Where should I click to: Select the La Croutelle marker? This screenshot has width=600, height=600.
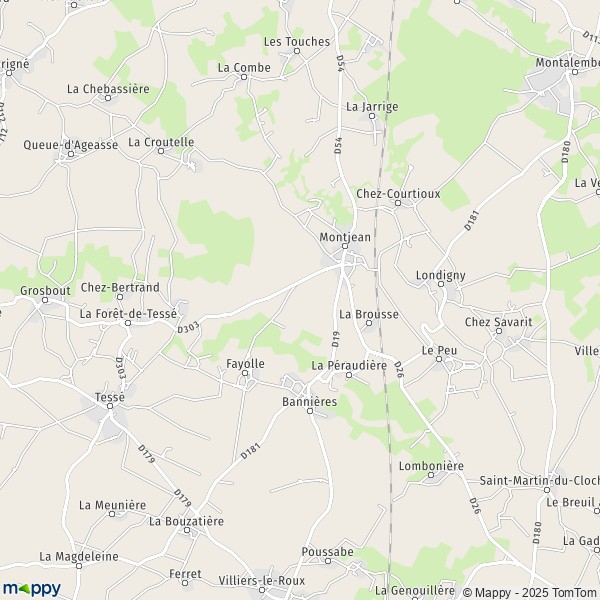[161, 151]
